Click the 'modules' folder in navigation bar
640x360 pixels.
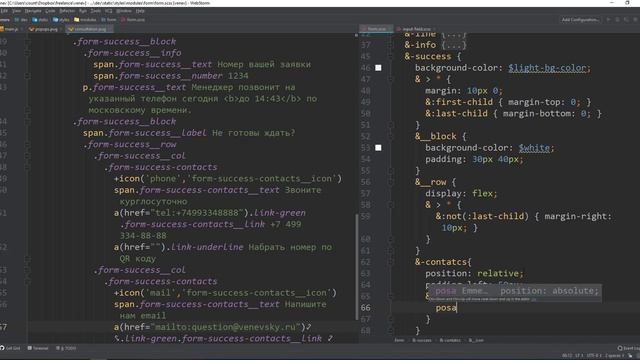(x=85, y=20)
